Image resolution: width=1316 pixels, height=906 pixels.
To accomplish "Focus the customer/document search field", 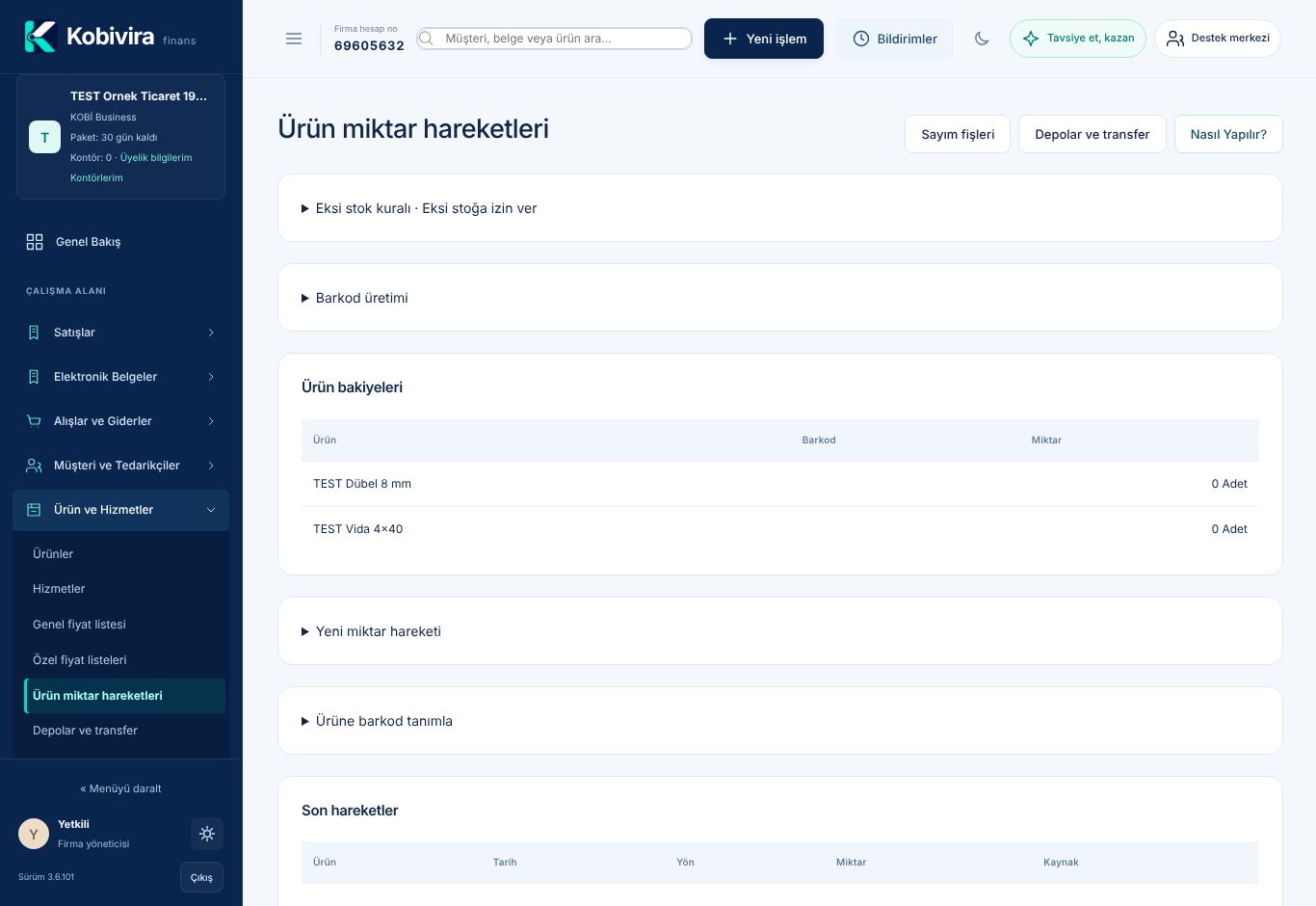I will pos(554,39).
